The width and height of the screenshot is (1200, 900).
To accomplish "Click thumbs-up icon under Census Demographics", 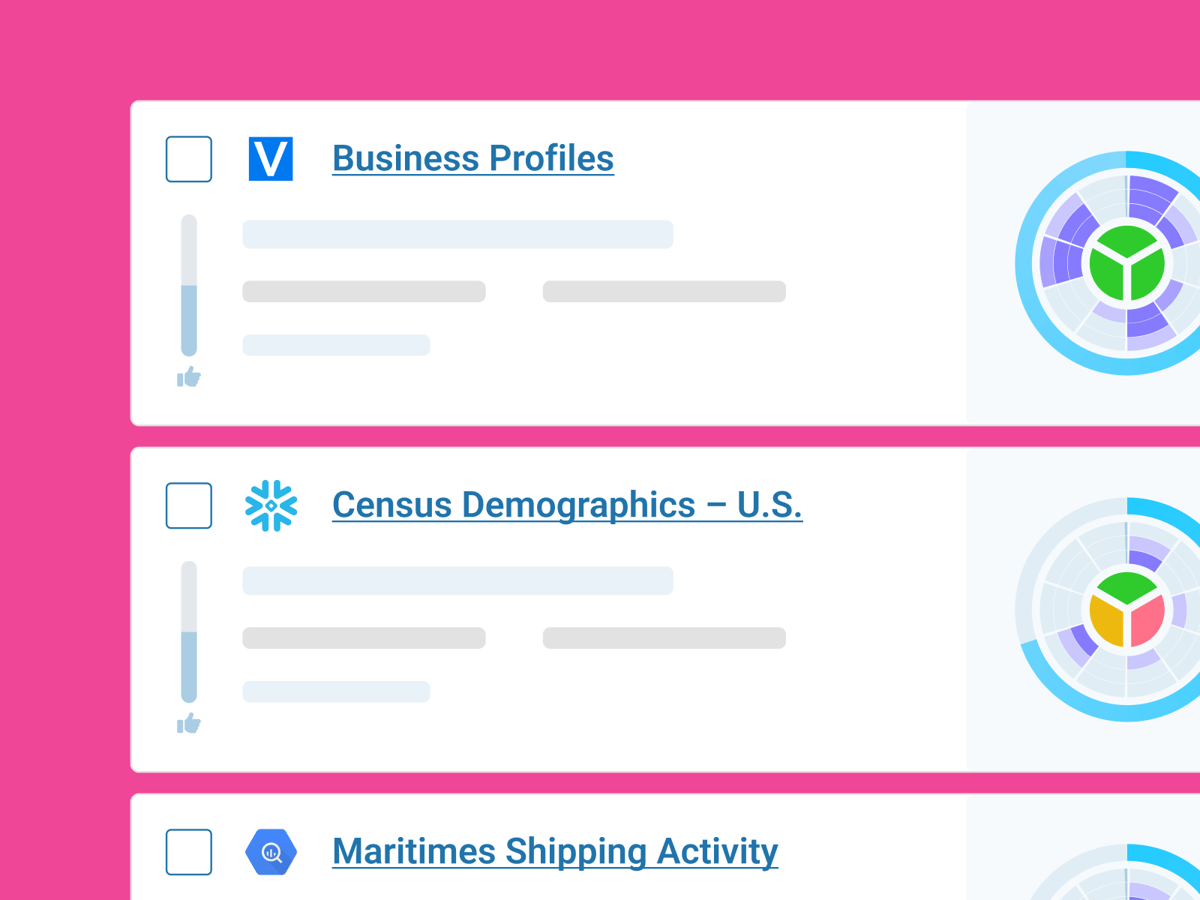I will 189,724.
